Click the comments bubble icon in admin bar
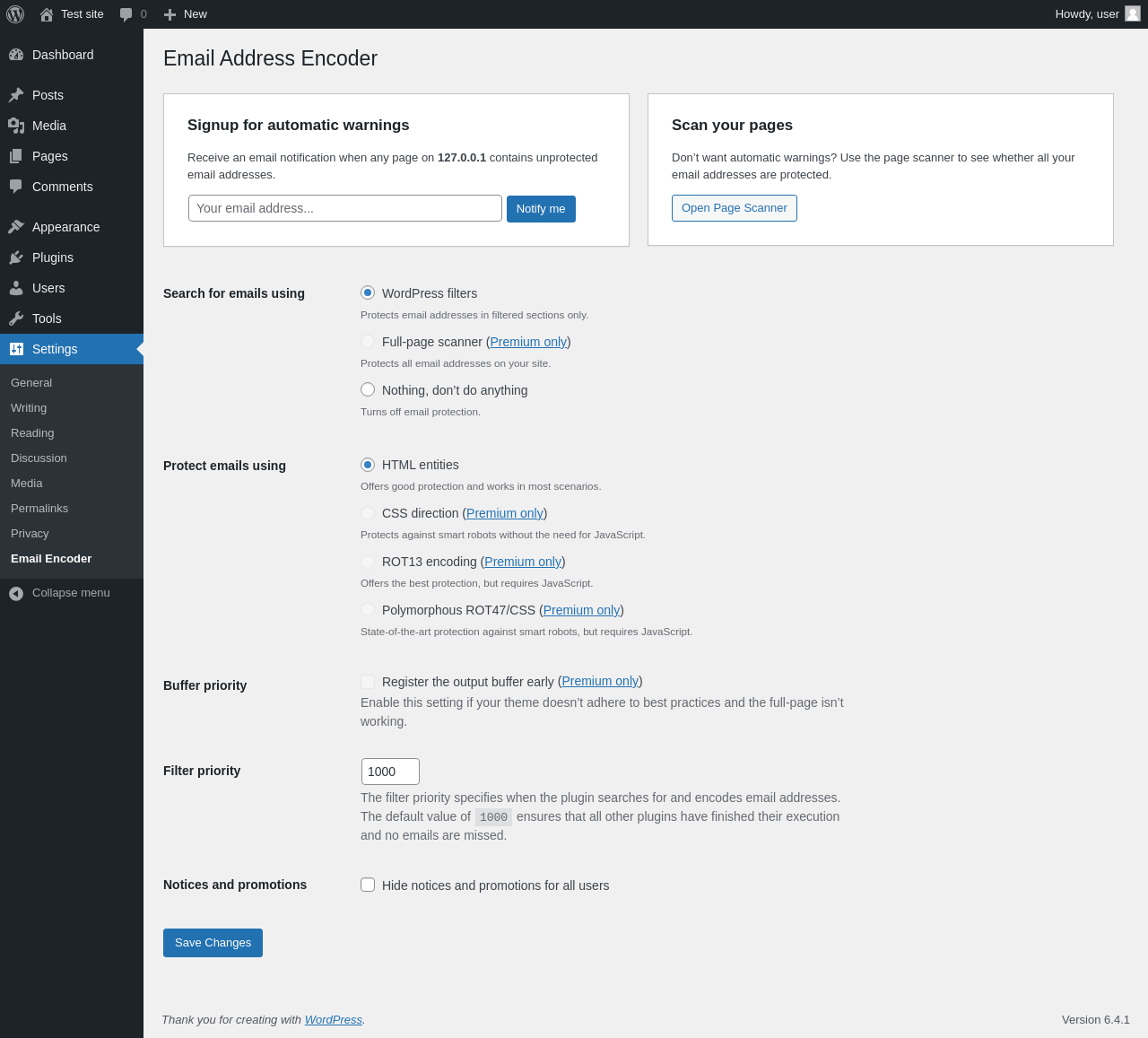Viewport: 1148px width, 1038px height. pyautogui.click(x=126, y=14)
